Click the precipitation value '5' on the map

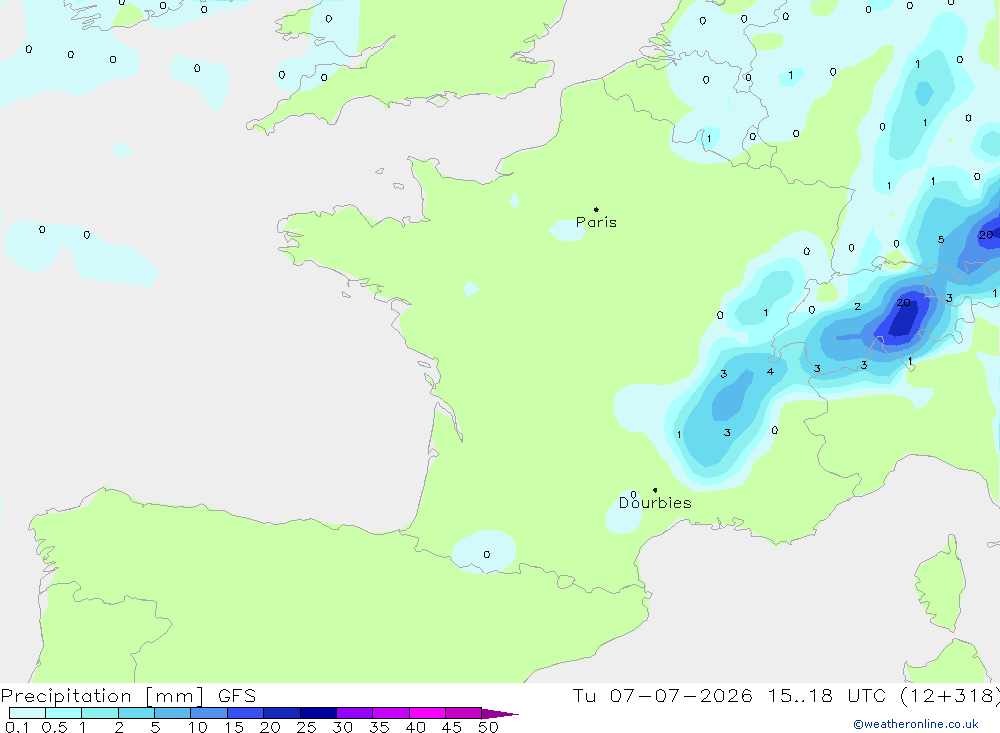click(941, 240)
